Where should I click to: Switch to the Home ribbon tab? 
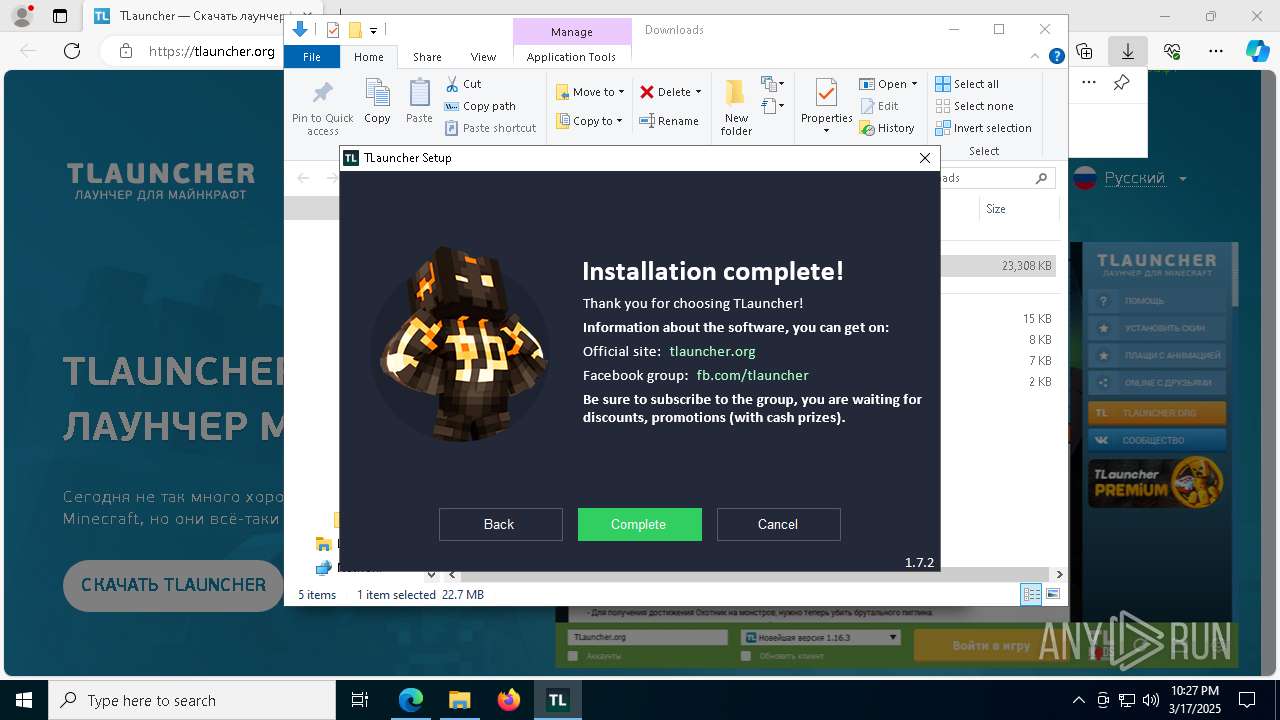(x=368, y=57)
